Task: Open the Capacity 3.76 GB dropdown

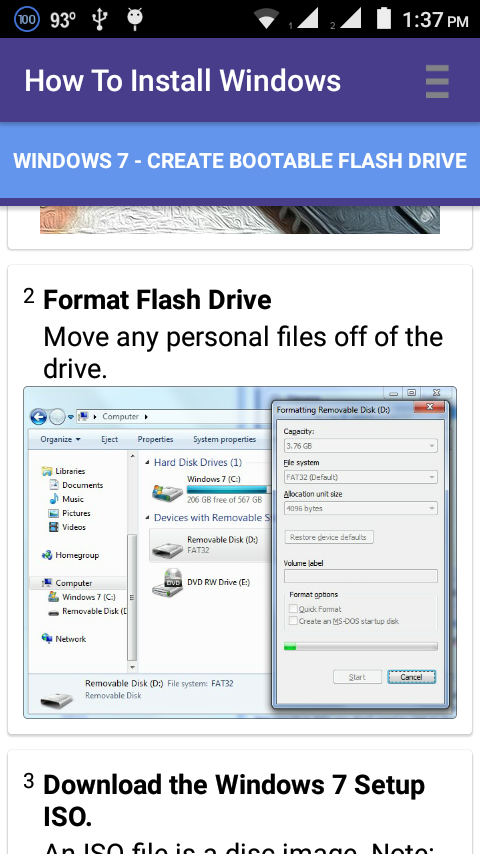Action: coord(361,446)
